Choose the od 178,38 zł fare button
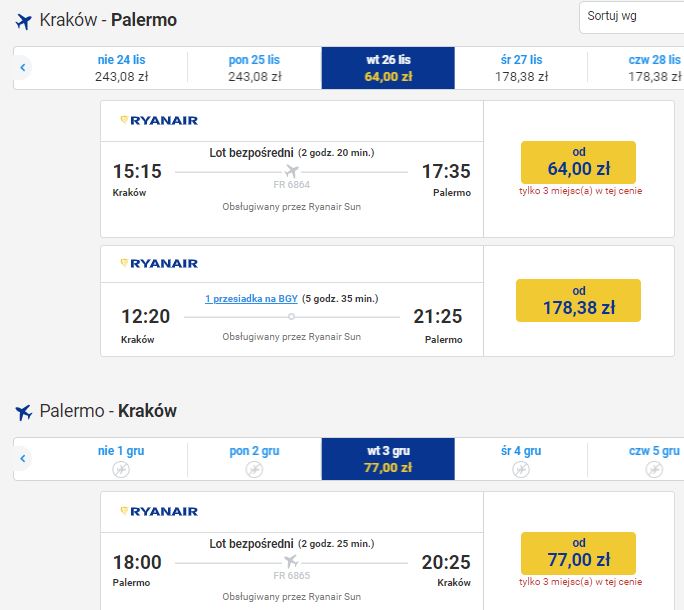 coord(578,301)
